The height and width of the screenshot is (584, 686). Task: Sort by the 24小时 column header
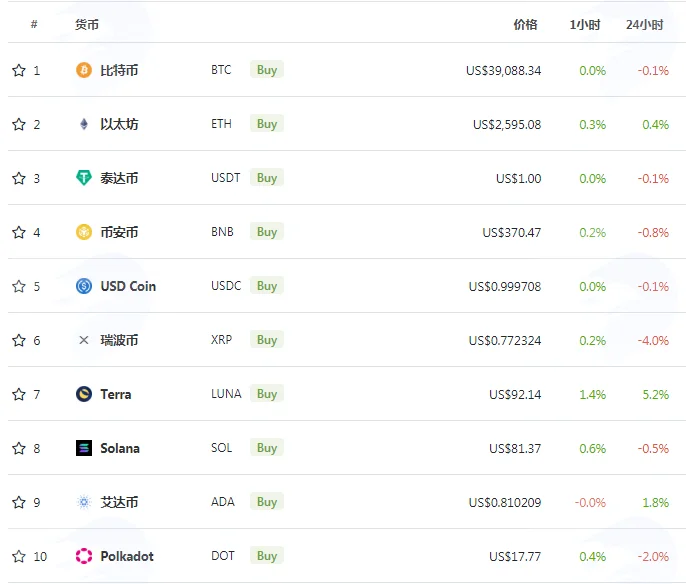644,24
